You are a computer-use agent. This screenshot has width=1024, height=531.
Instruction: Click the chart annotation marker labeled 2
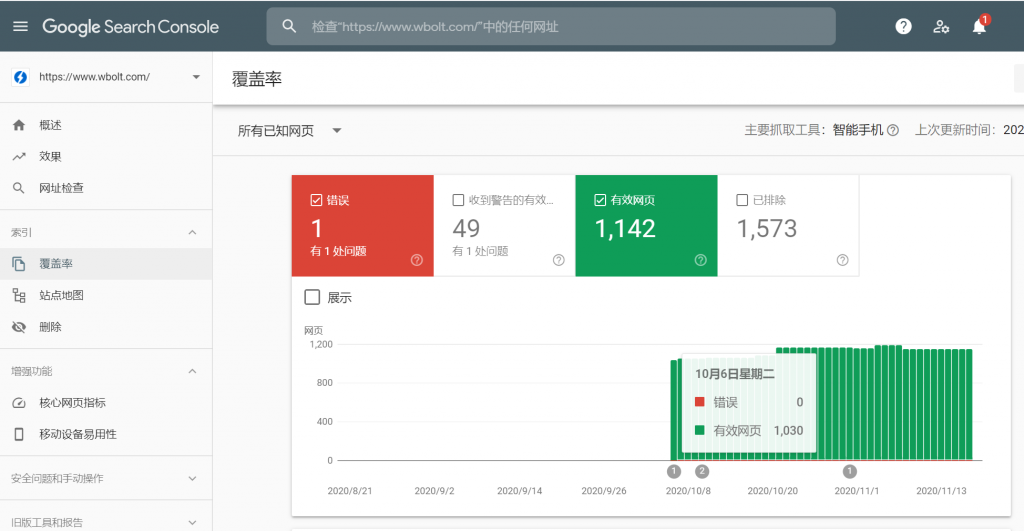(702, 471)
